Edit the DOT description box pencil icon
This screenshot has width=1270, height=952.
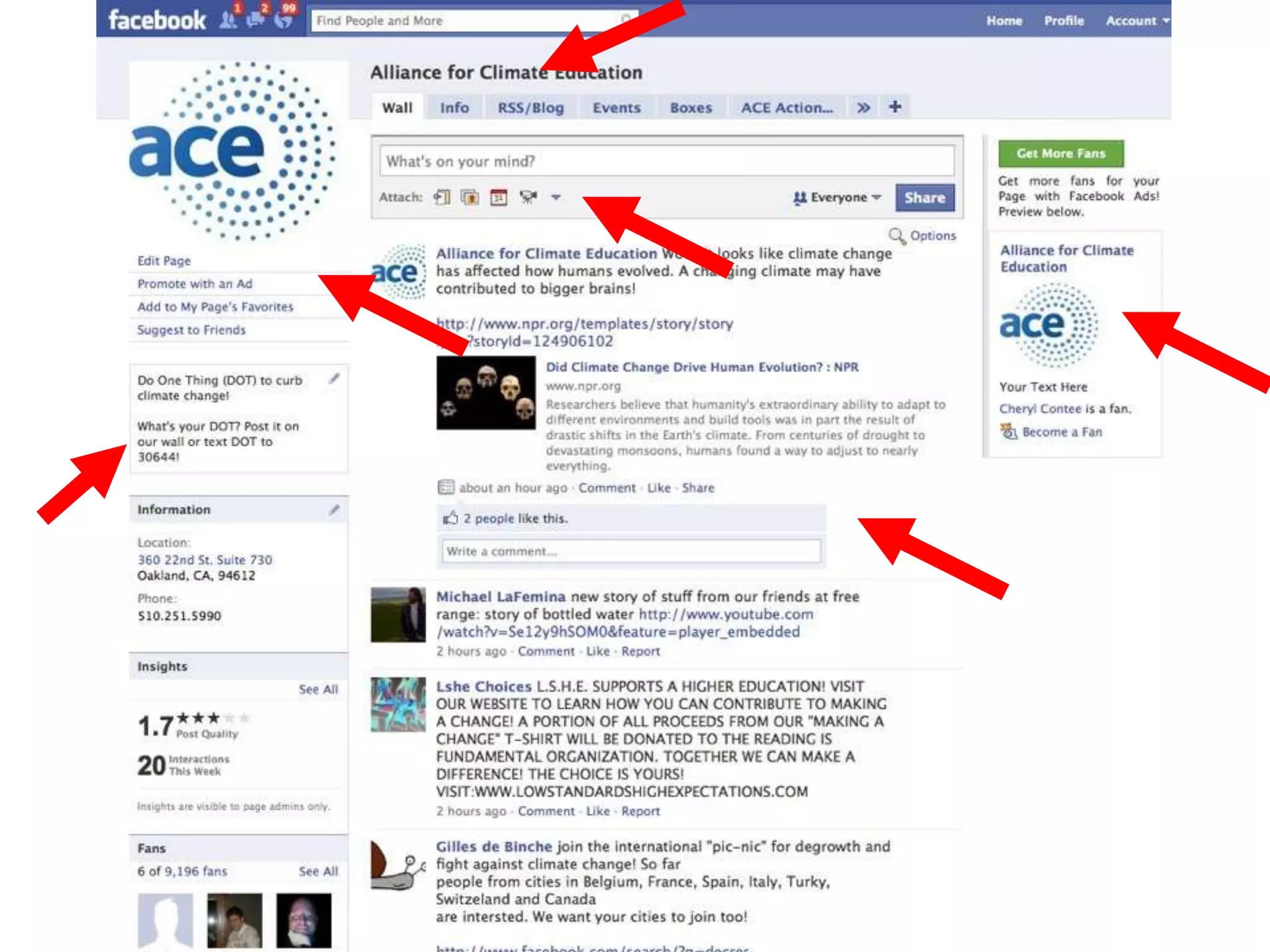coord(334,378)
